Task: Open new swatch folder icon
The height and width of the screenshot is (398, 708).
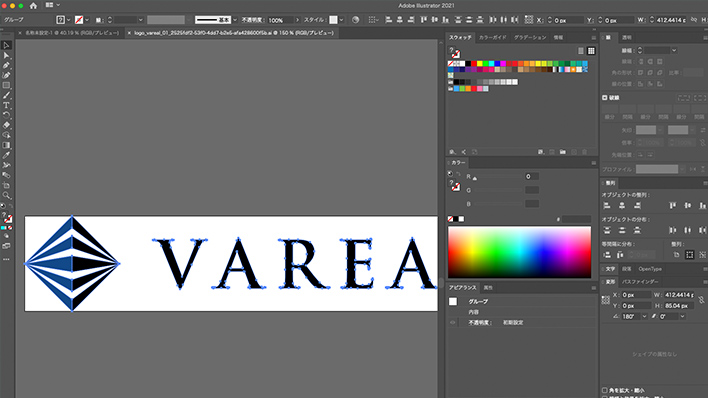Action: [563, 152]
